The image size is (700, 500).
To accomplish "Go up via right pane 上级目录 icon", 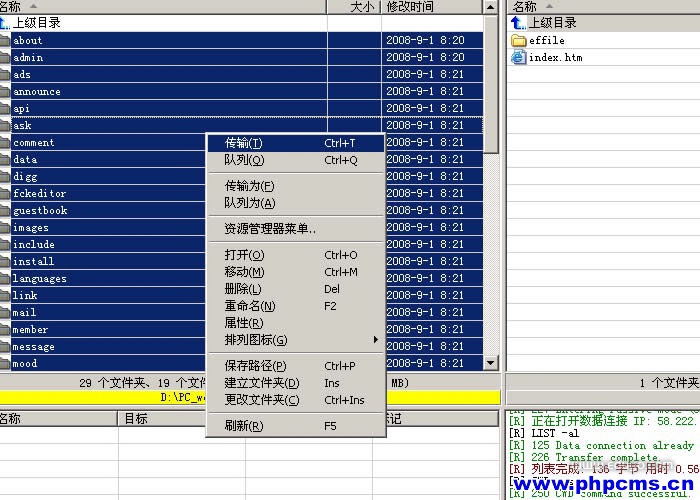I will [x=518, y=23].
